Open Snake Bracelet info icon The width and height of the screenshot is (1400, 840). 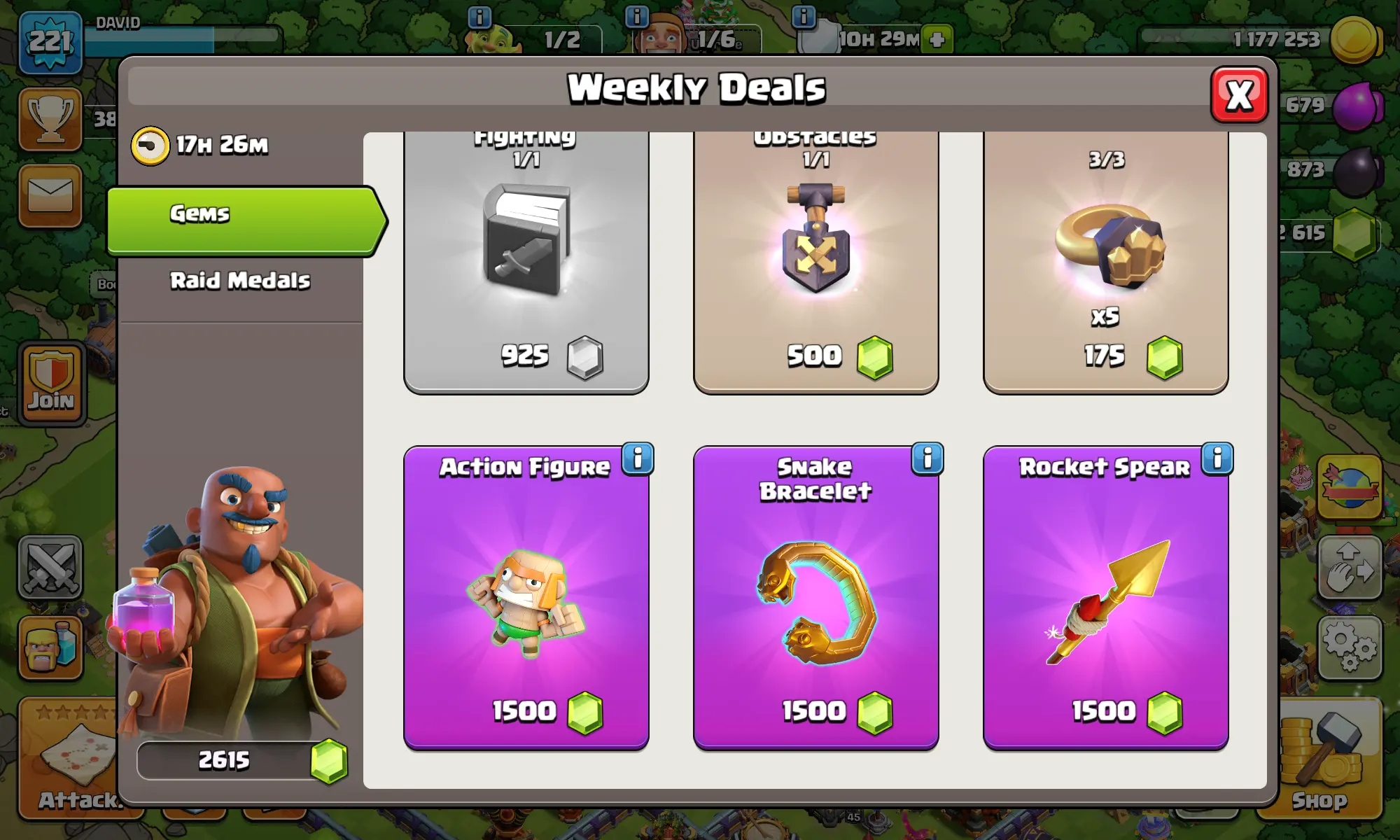click(x=927, y=460)
